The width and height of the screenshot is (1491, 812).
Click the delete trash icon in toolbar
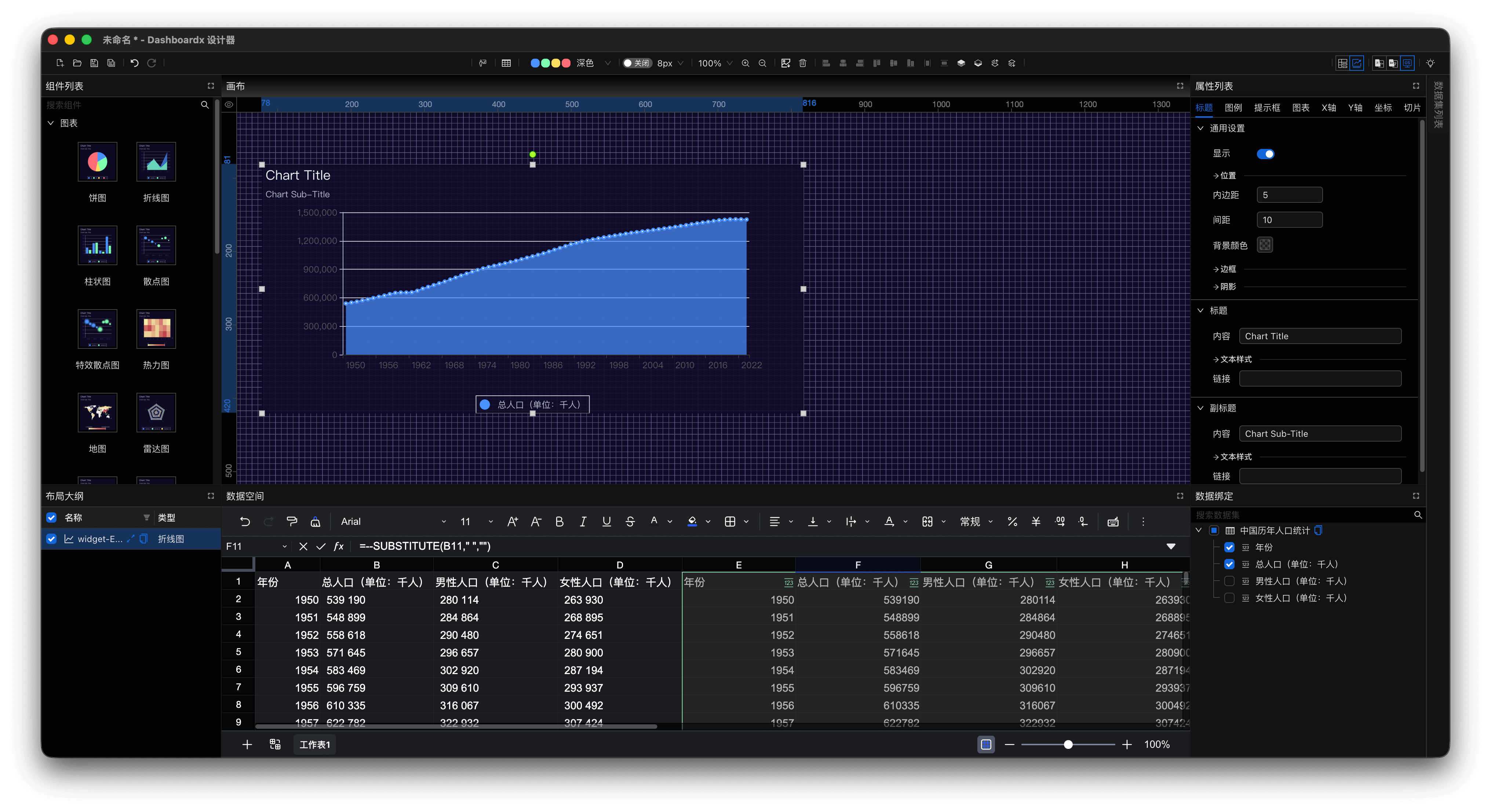click(802, 63)
